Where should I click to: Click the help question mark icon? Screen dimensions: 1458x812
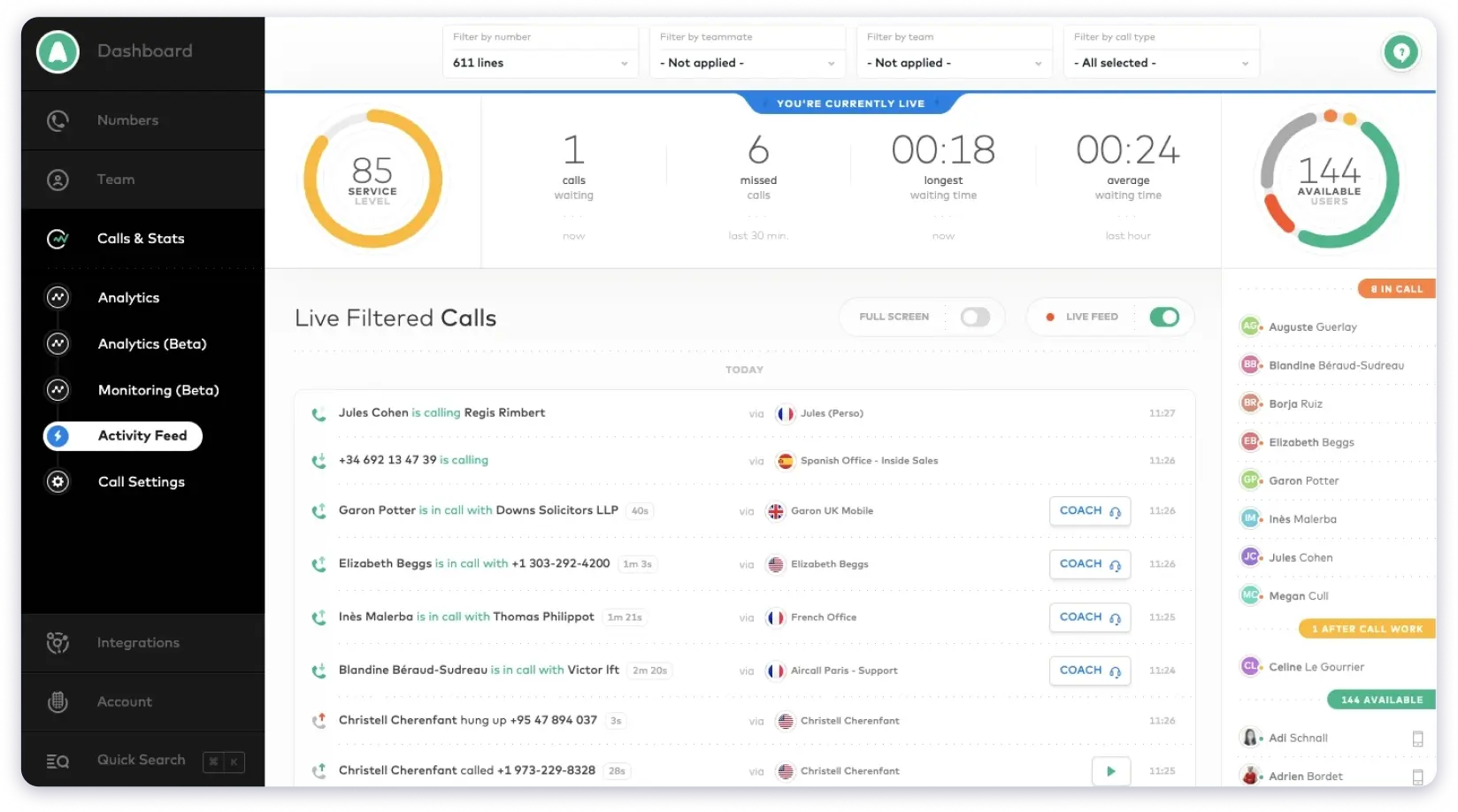pyautogui.click(x=1400, y=52)
